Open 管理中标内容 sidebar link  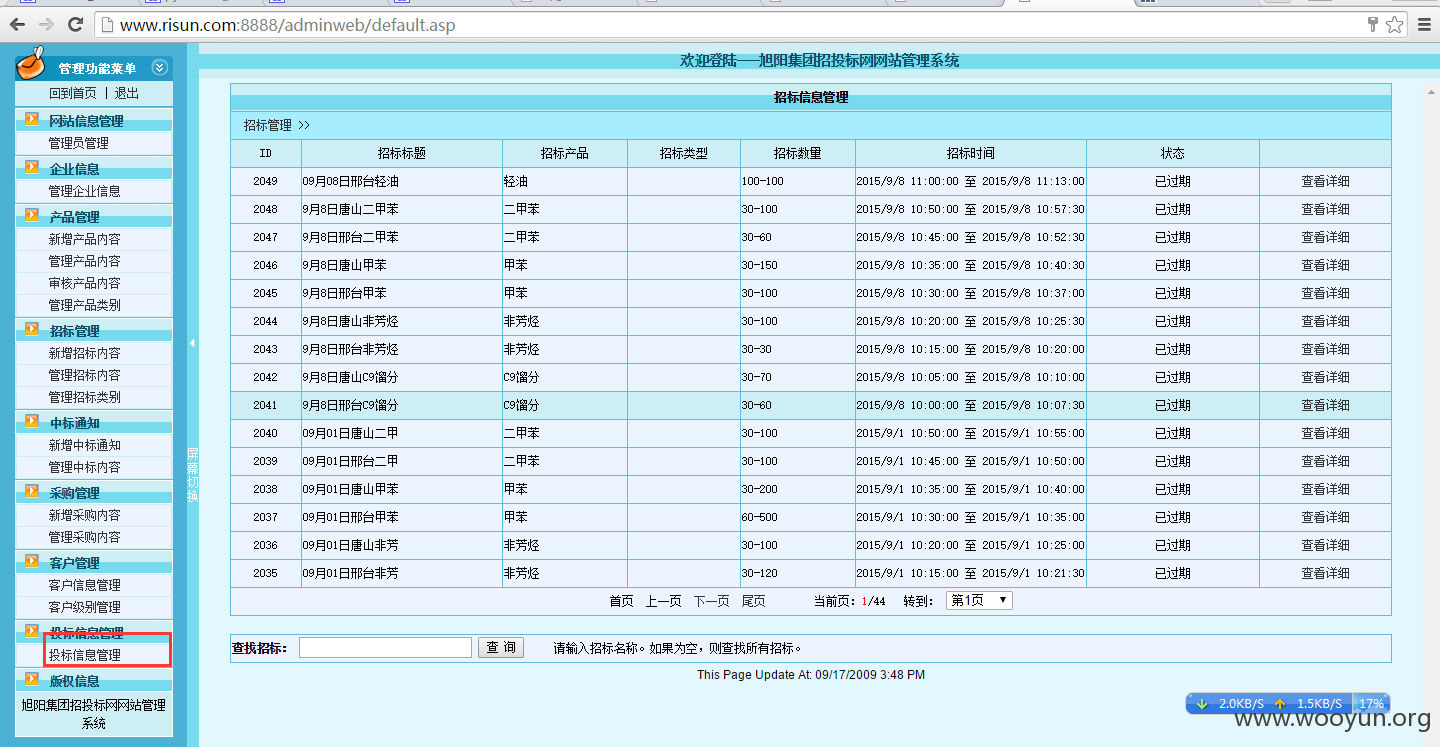click(85, 467)
